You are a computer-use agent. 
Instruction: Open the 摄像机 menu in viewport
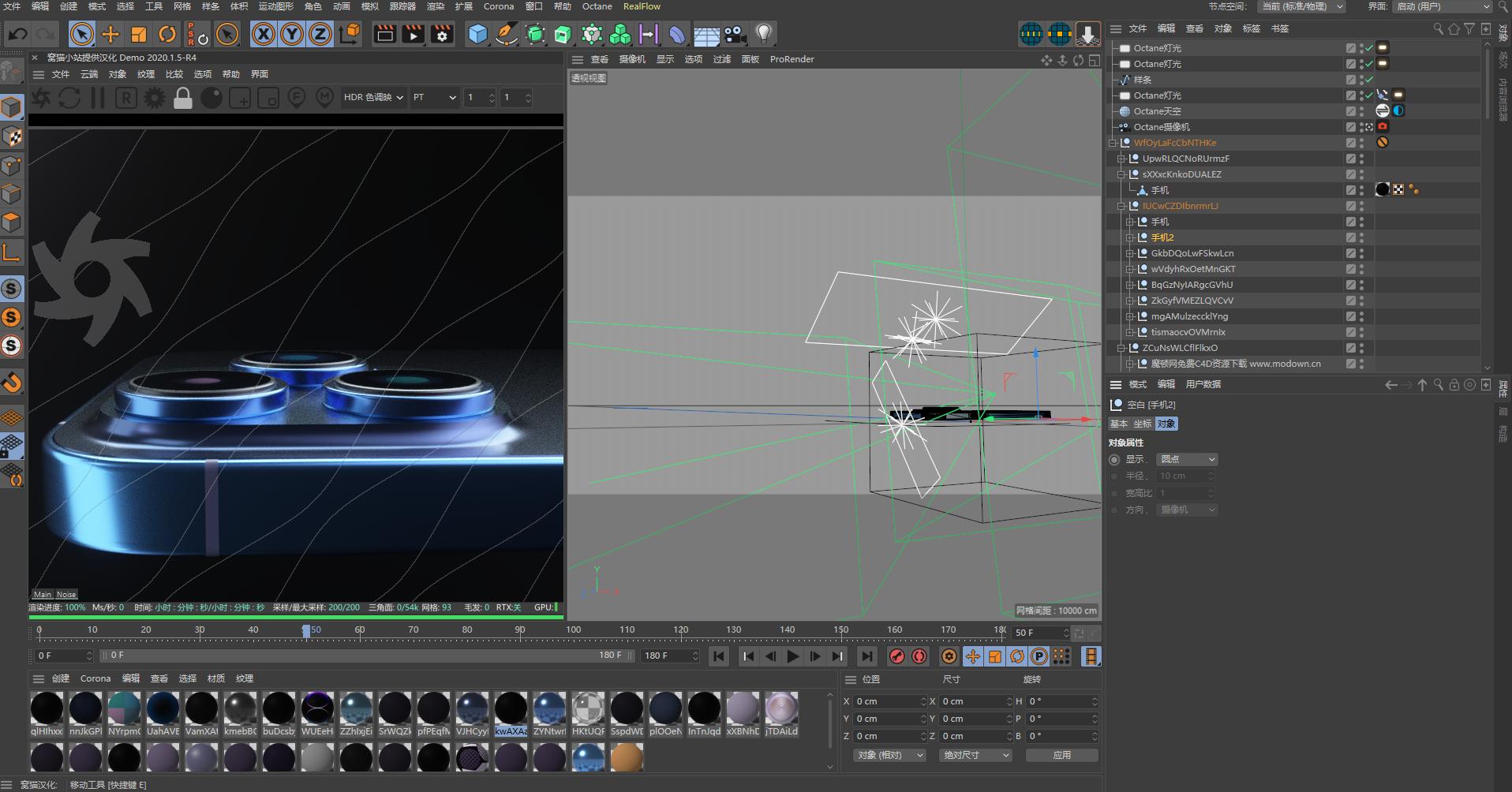tap(632, 59)
